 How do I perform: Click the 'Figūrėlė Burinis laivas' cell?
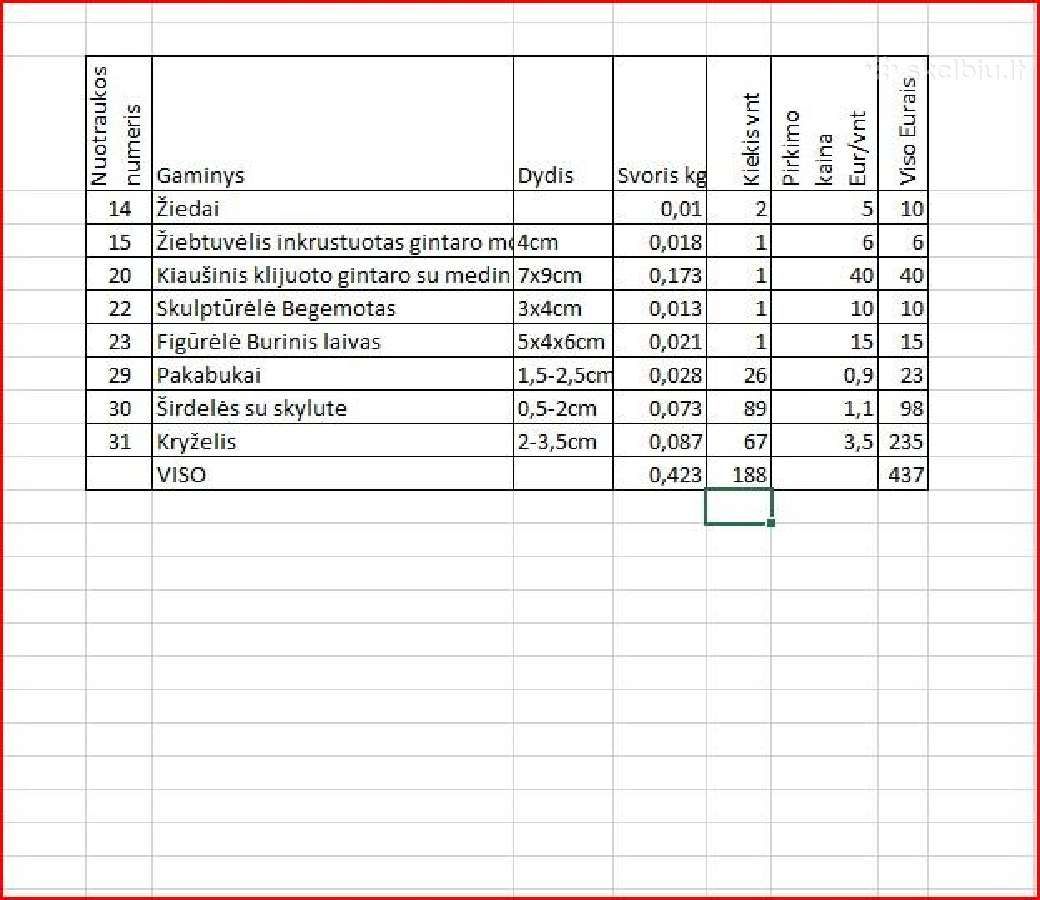coord(332,341)
